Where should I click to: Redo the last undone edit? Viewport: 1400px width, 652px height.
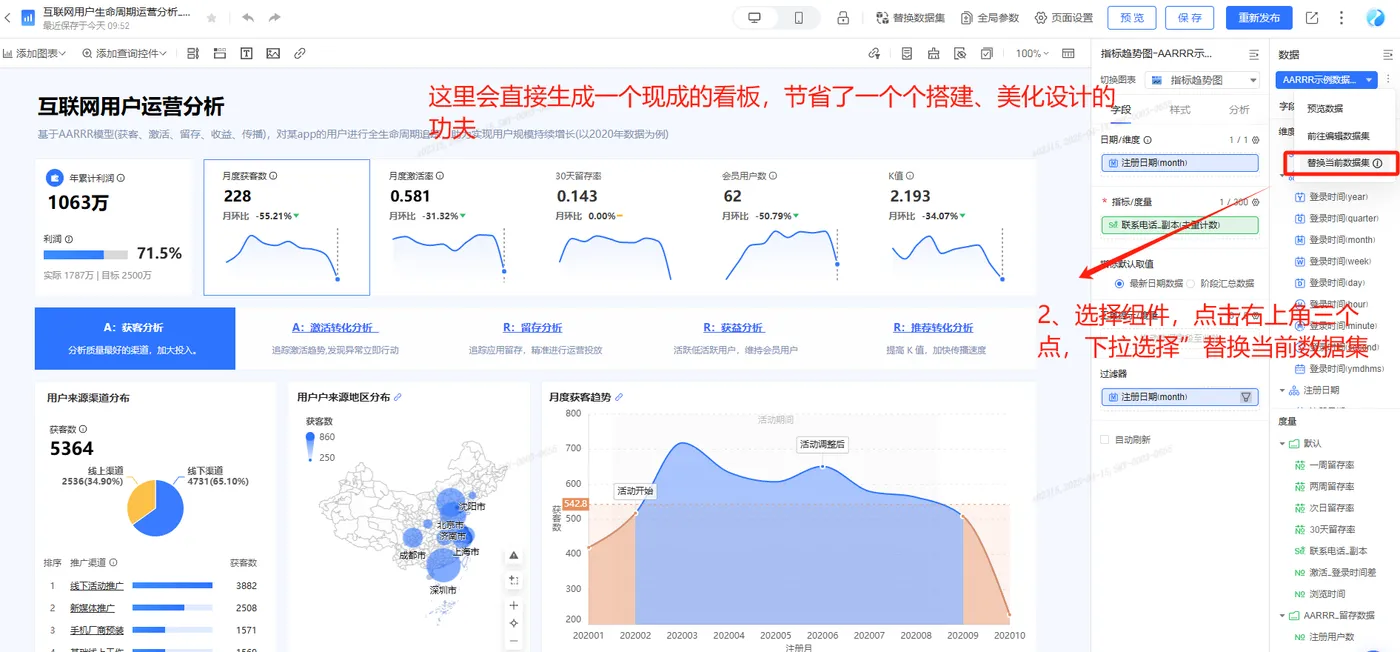[275, 18]
